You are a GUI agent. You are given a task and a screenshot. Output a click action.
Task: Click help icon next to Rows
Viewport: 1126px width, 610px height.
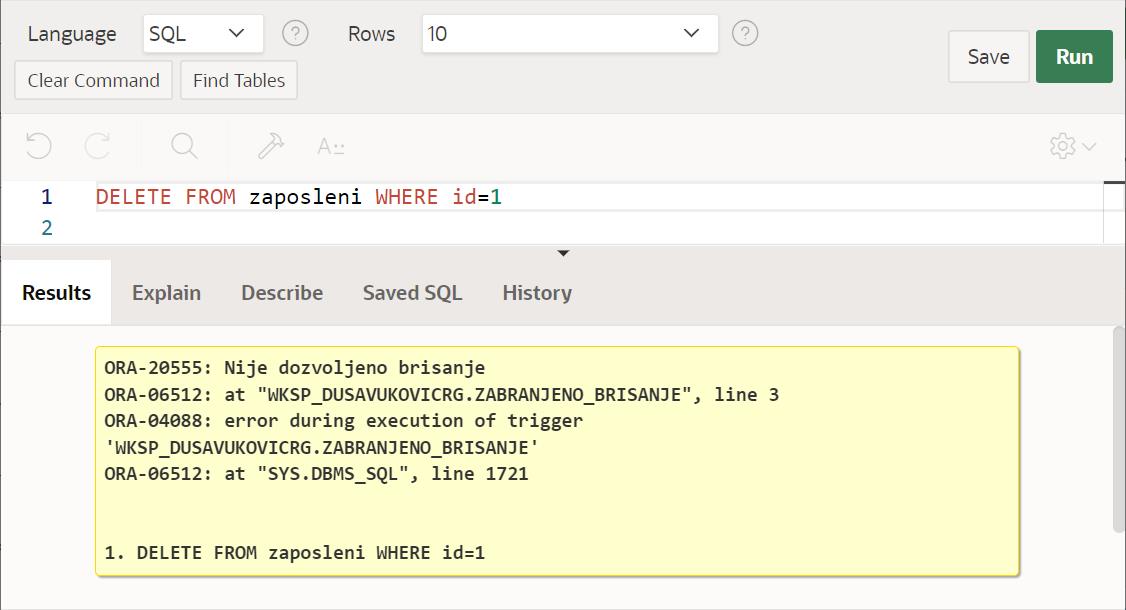745,33
